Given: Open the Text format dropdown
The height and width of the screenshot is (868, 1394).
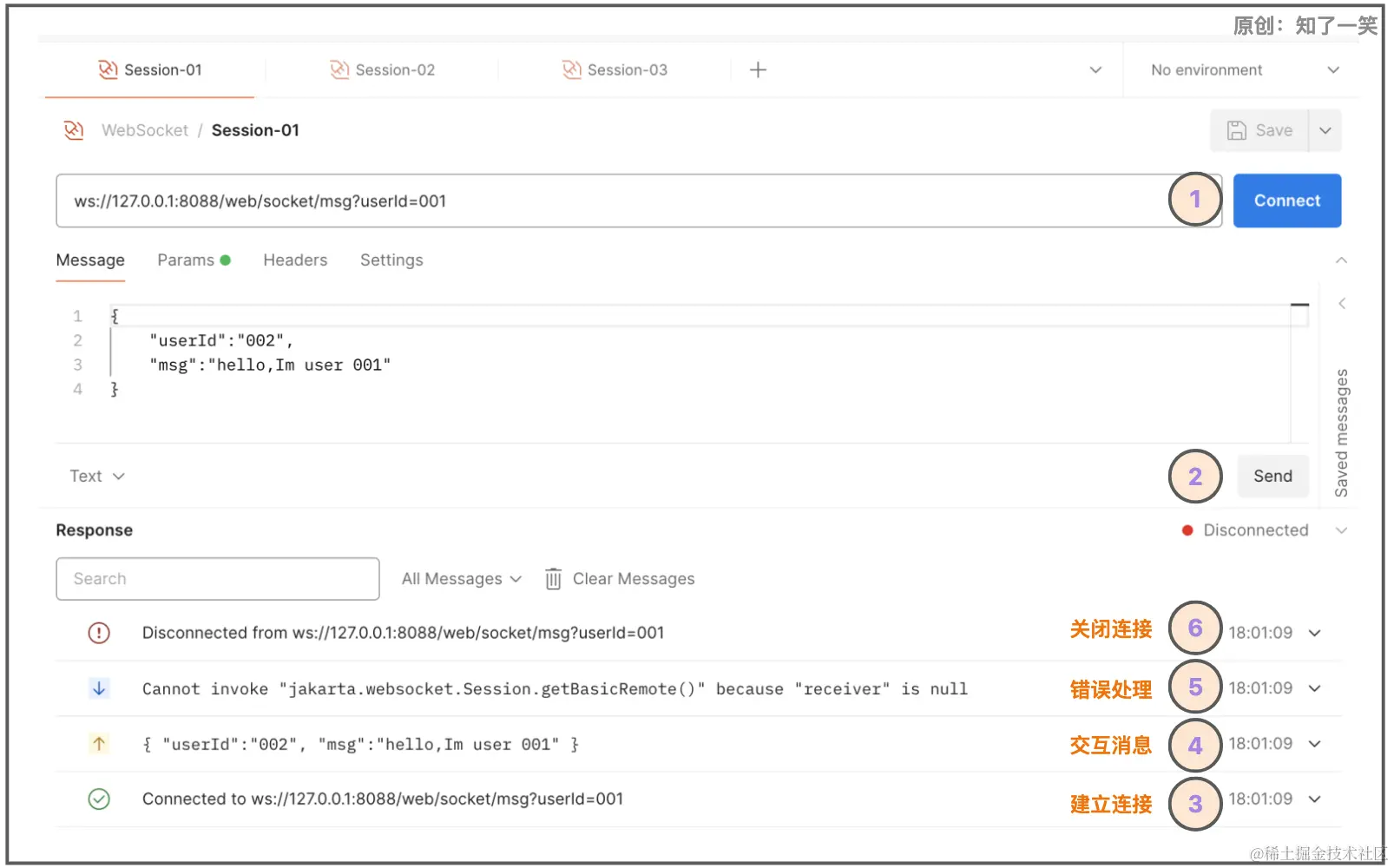Looking at the screenshot, I should [x=97, y=476].
